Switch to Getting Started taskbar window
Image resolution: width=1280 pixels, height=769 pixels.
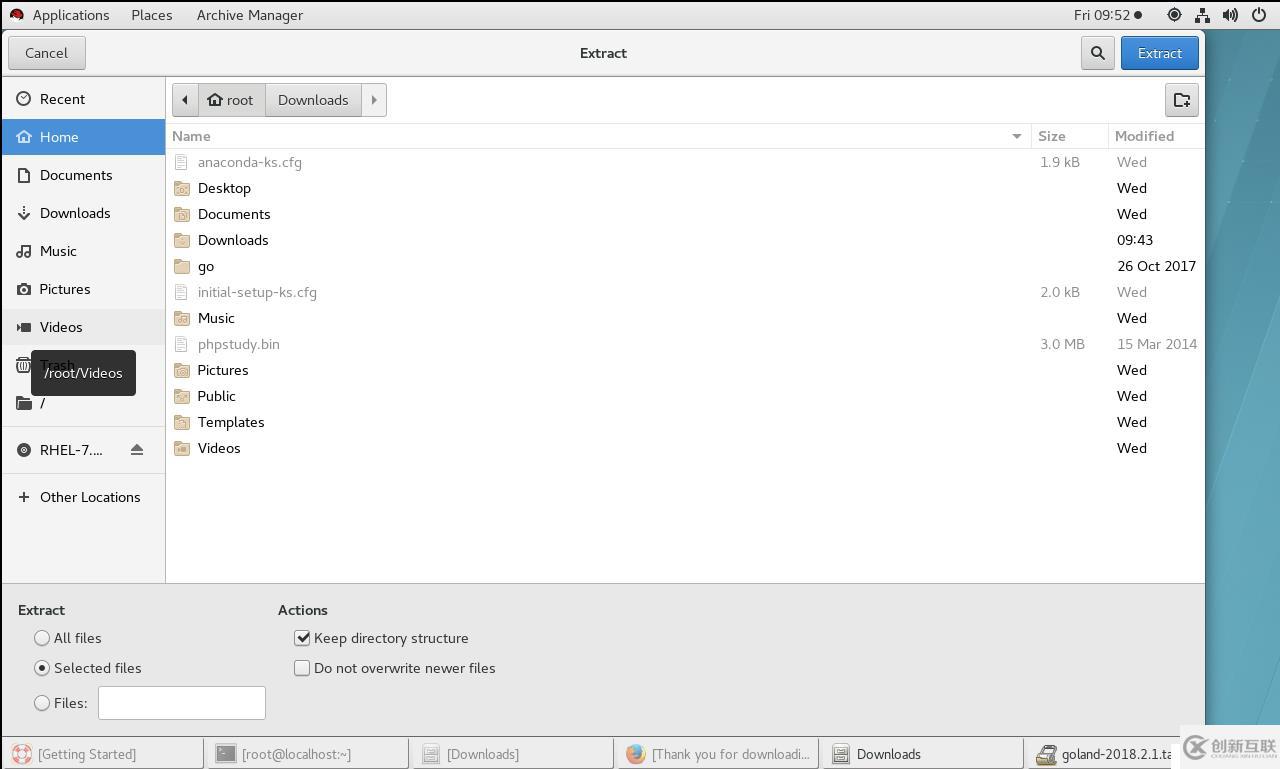click(102, 754)
